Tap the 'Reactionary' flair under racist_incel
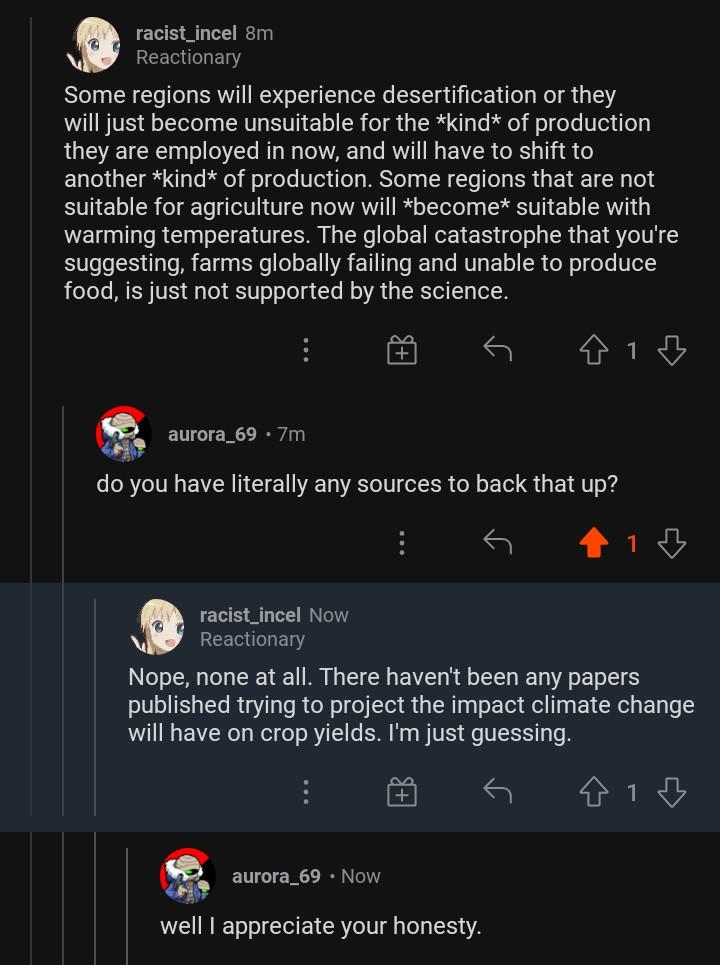 (188, 58)
